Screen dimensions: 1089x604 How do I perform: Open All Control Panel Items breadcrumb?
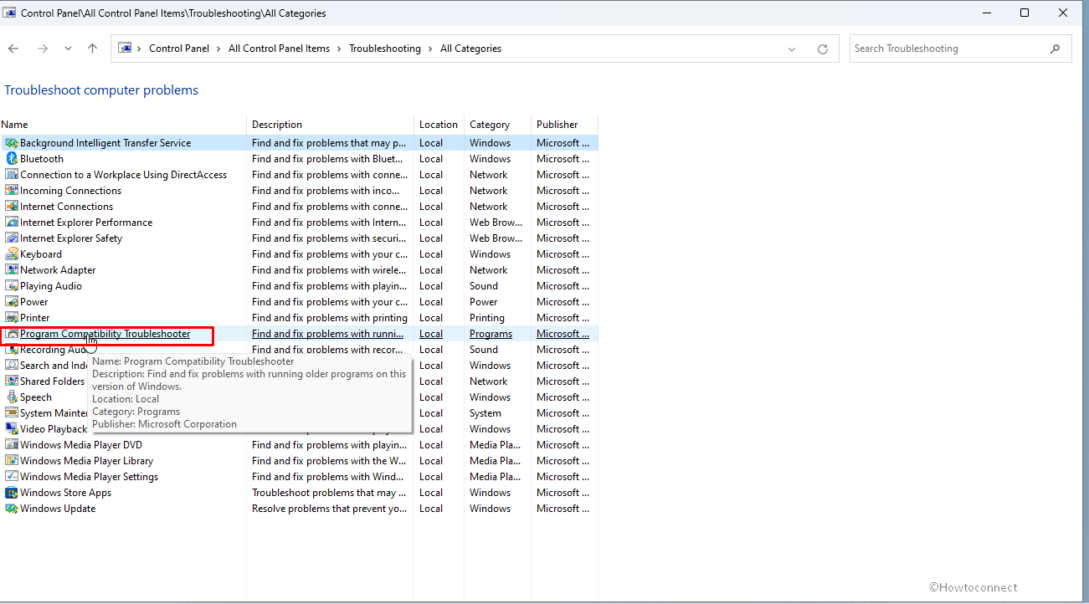(x=277, y=48)
